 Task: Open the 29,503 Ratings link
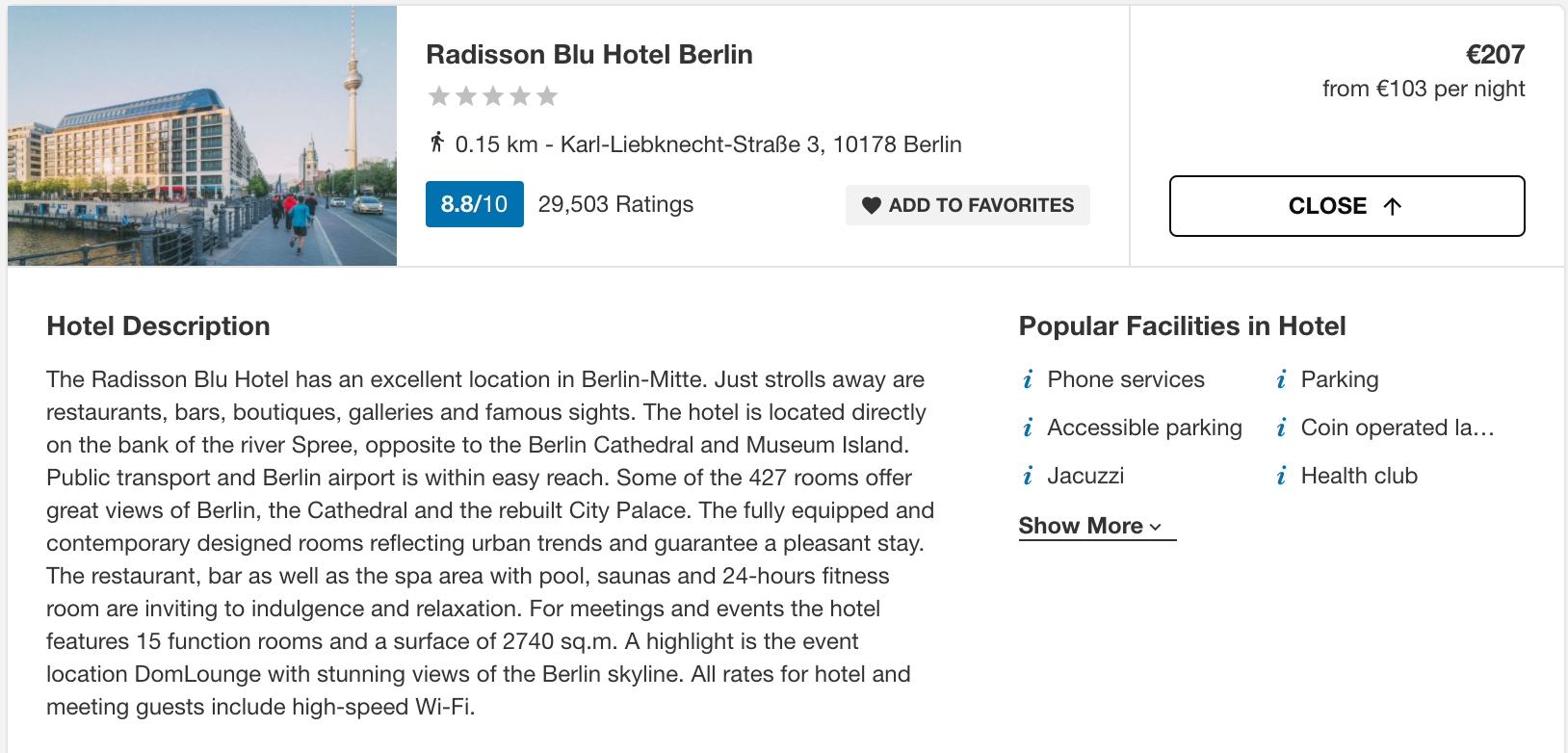(x=615, y=204)
